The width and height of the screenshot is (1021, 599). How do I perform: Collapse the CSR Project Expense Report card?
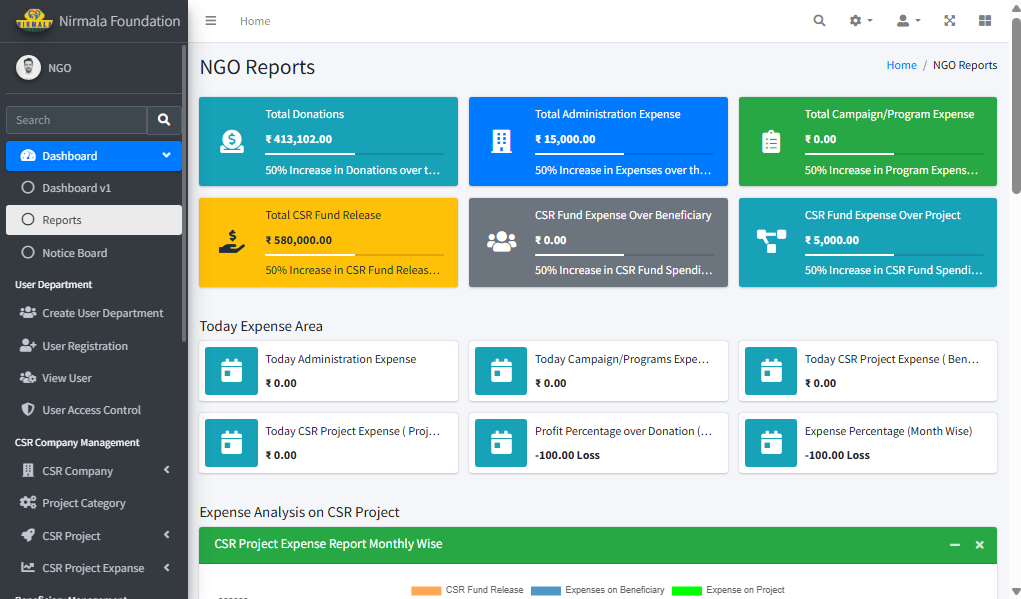coord(955,545)
